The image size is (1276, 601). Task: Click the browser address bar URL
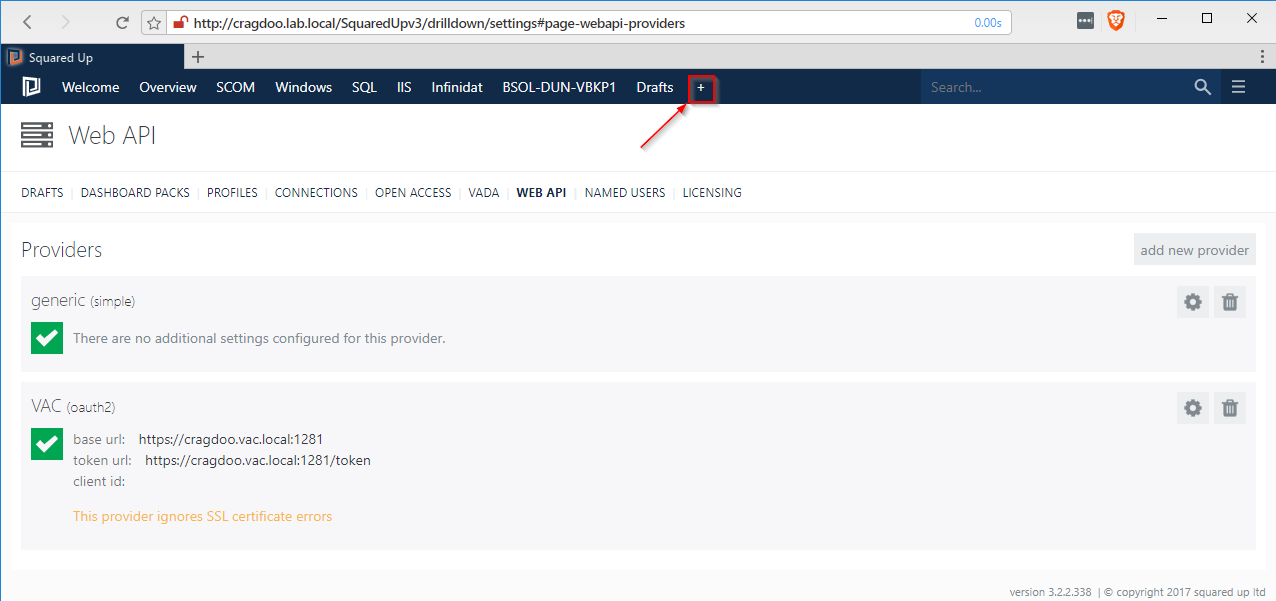tap(440, 22)
